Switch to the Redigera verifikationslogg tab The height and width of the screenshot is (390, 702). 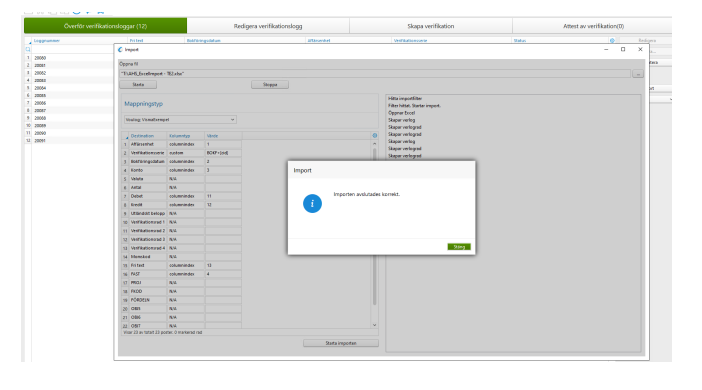268,26
